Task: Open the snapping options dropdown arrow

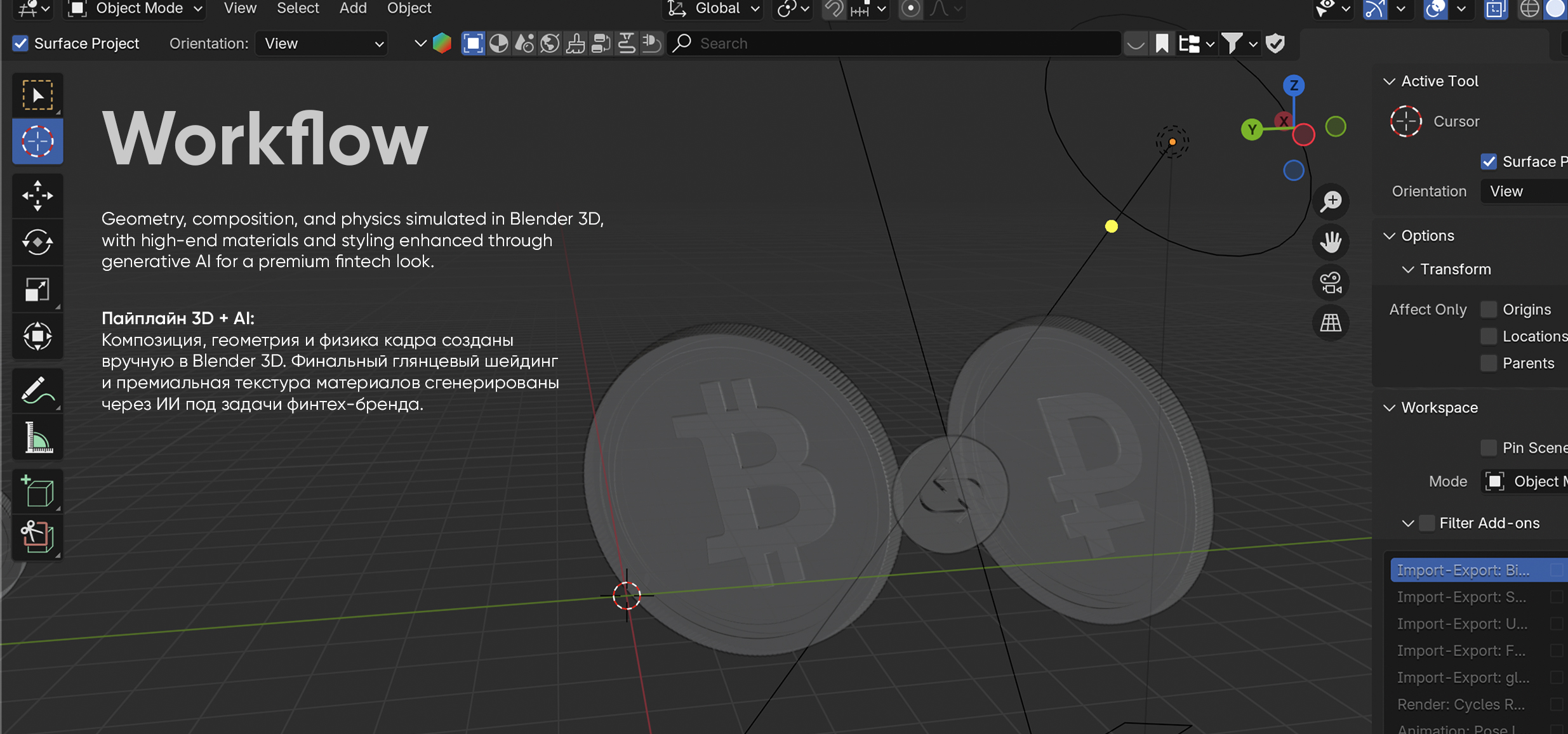Action: [881, 9]
